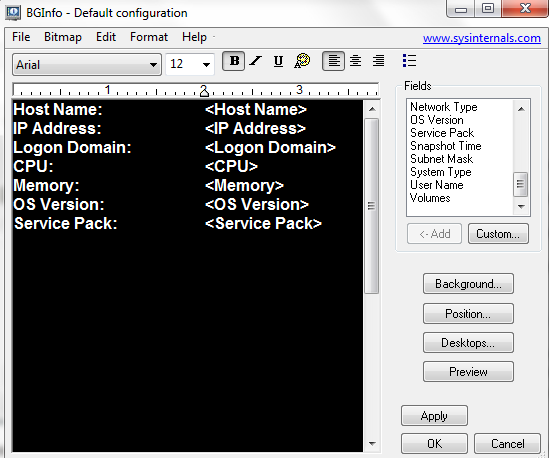The image size is (549, 458).
Task: Click the ruler tab stop marker at 2
Action: click(x=204, y=92)
